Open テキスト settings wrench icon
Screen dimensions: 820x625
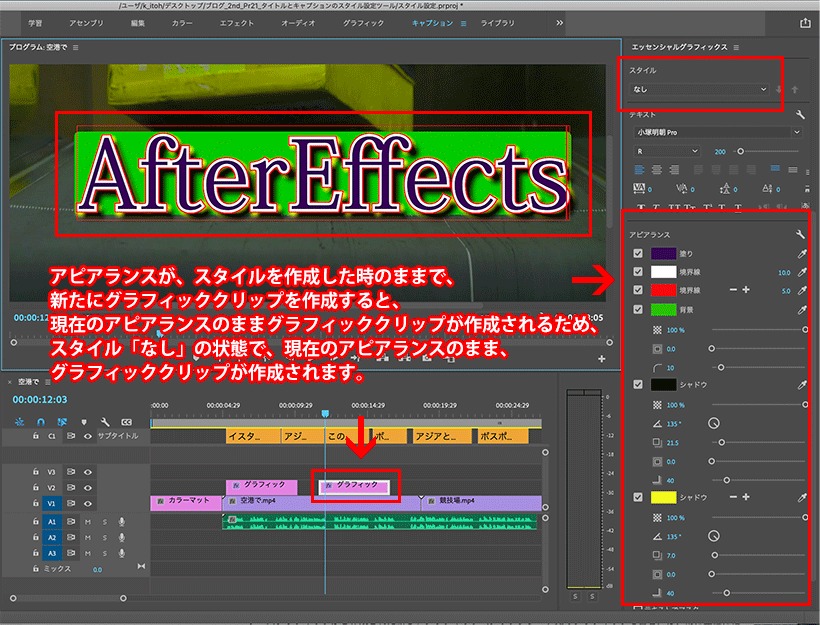pos(800,115)
